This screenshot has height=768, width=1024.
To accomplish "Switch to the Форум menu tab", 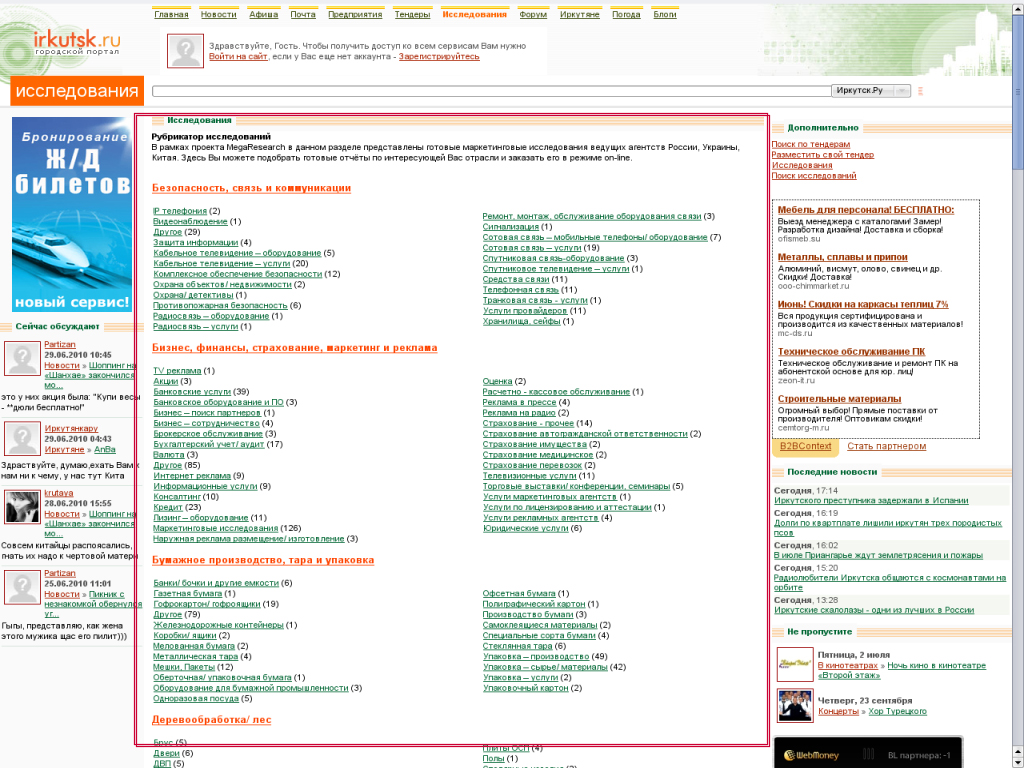I will tap(533, 15).
